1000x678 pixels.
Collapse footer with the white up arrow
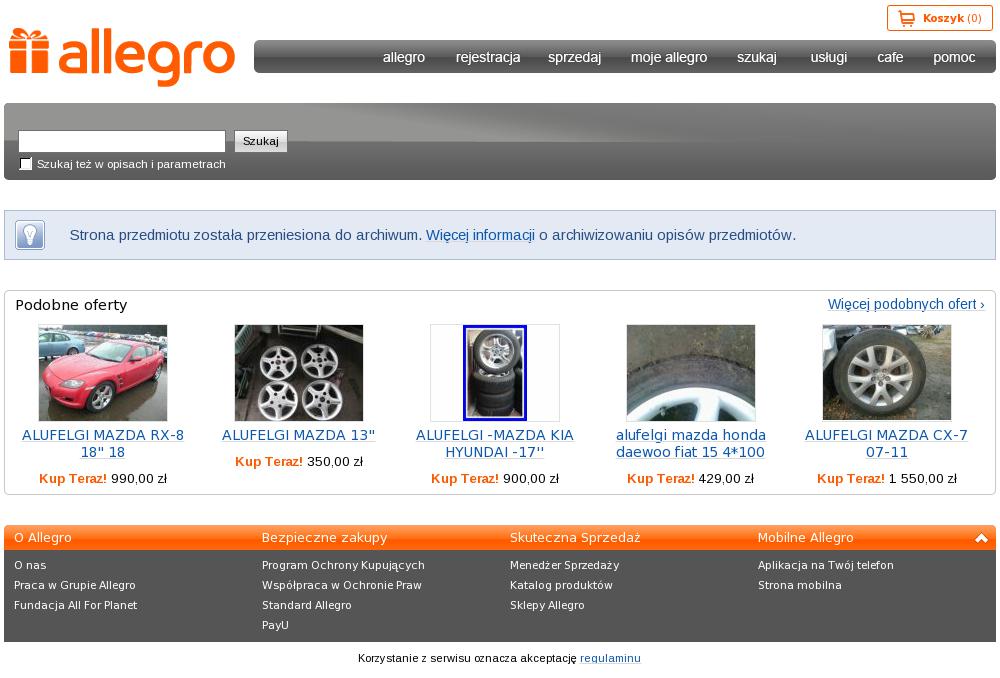pos(981,538)
